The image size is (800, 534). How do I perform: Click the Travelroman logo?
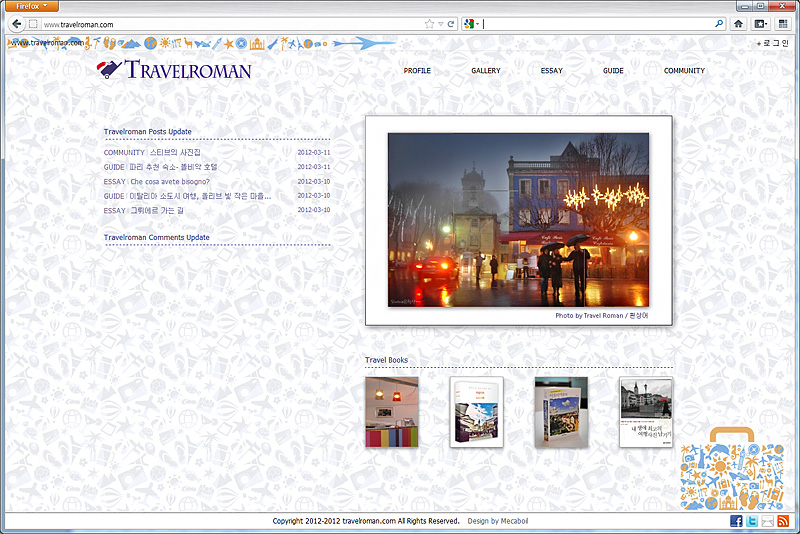tap(174, 69)
